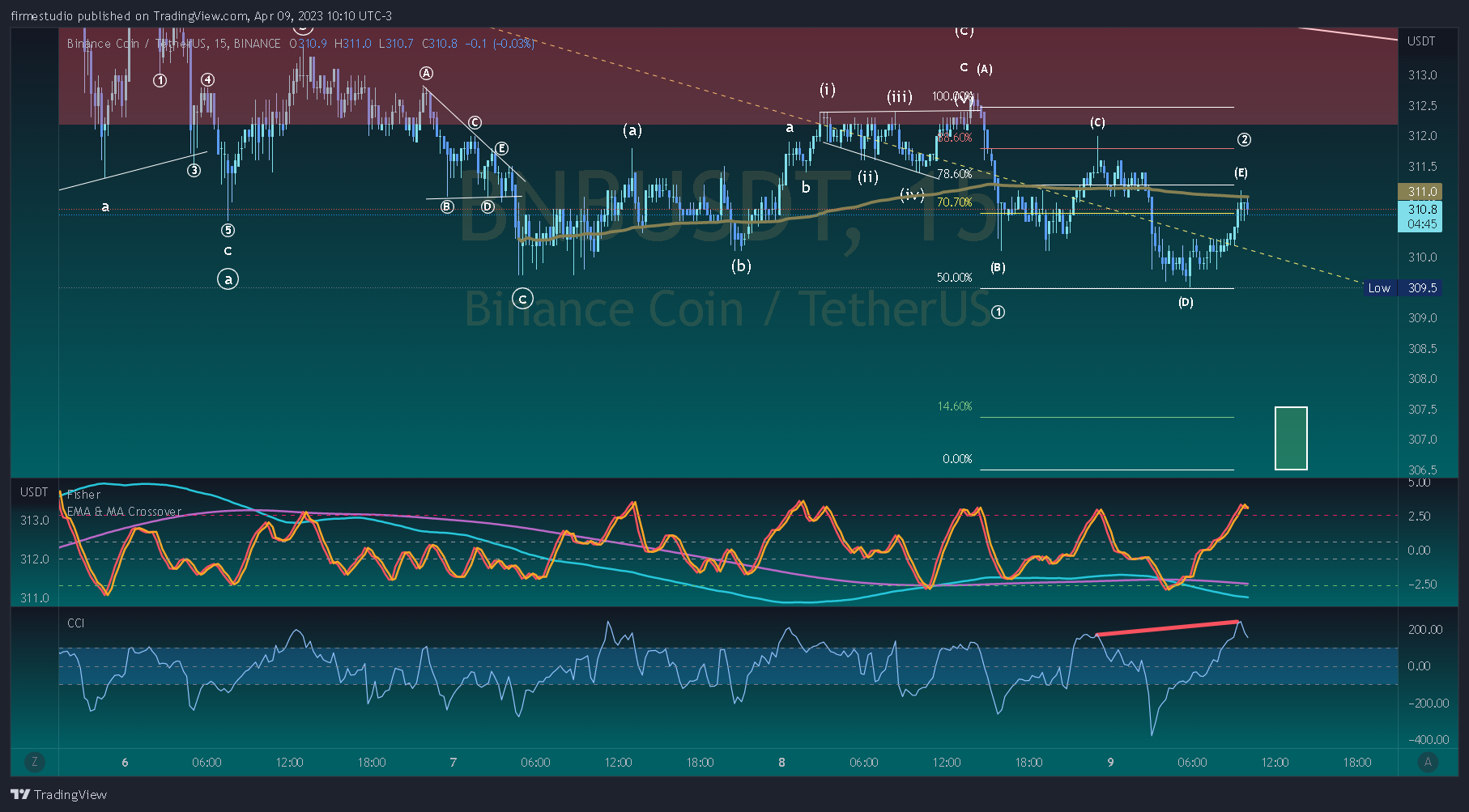Image resolution: width=1469 pixels, height=812 pixels.
Task: Click the 14.60% Fibonacci level label
Action: (955, 406)
